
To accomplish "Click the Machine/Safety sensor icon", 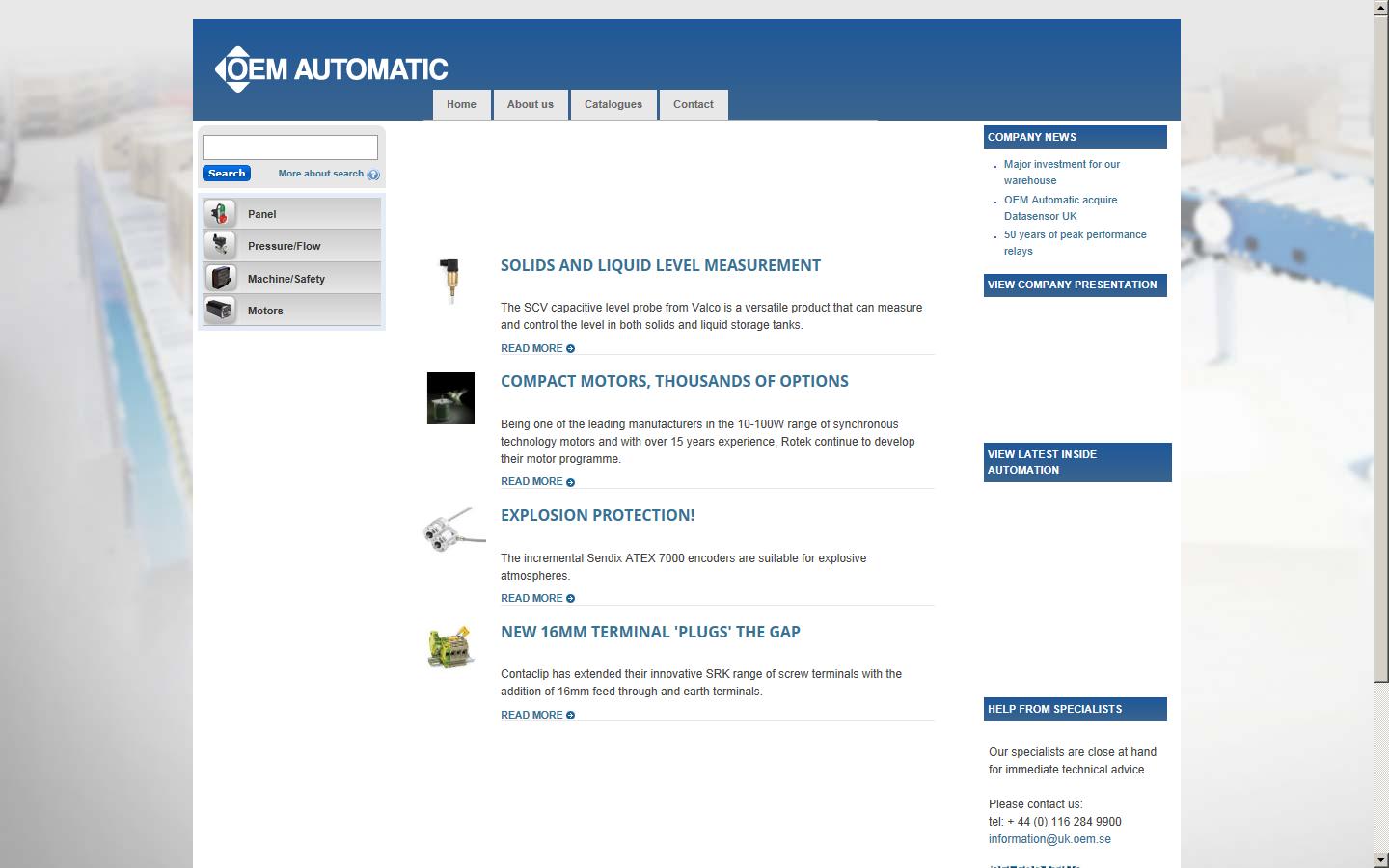I will (x=220, y=279).
